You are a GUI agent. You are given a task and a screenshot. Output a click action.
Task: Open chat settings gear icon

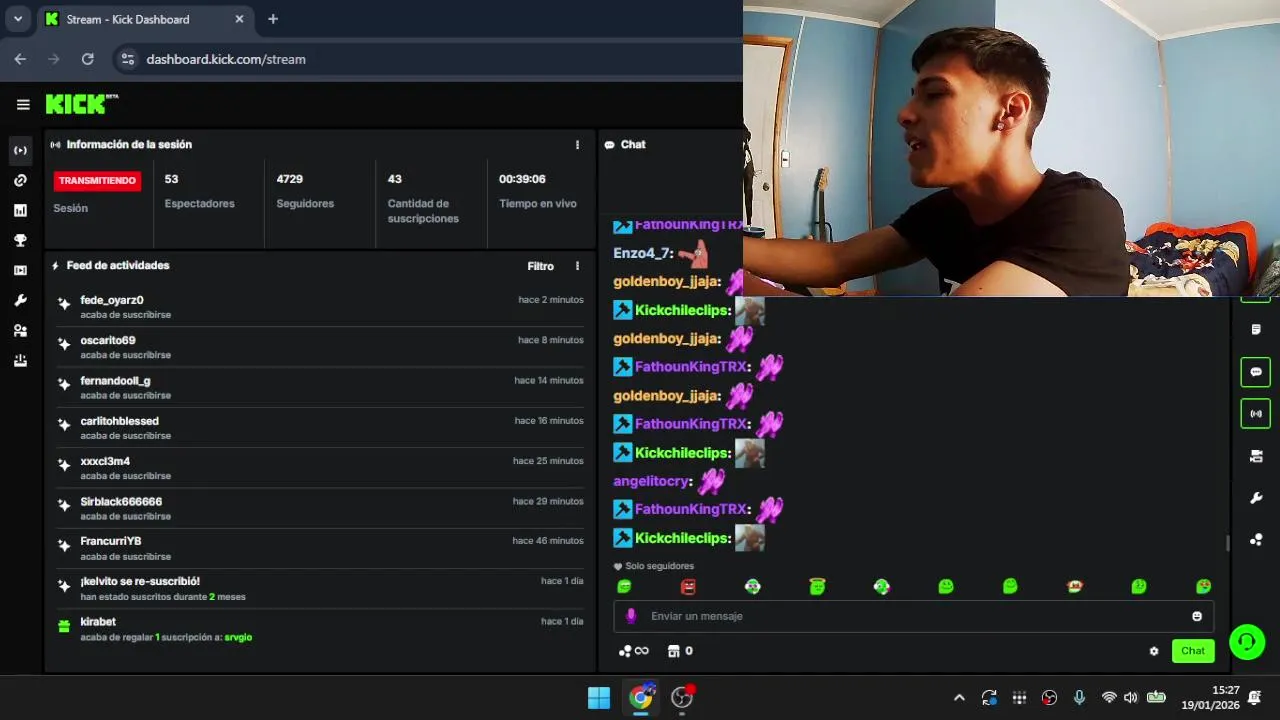pyautogui.click(x=1154, y=651)
